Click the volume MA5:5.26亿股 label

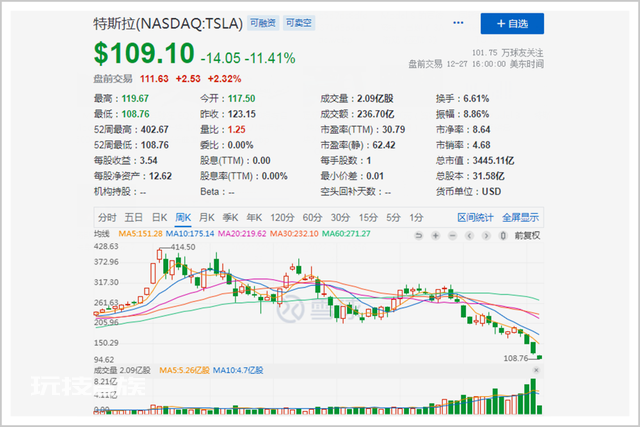[184, 370]
